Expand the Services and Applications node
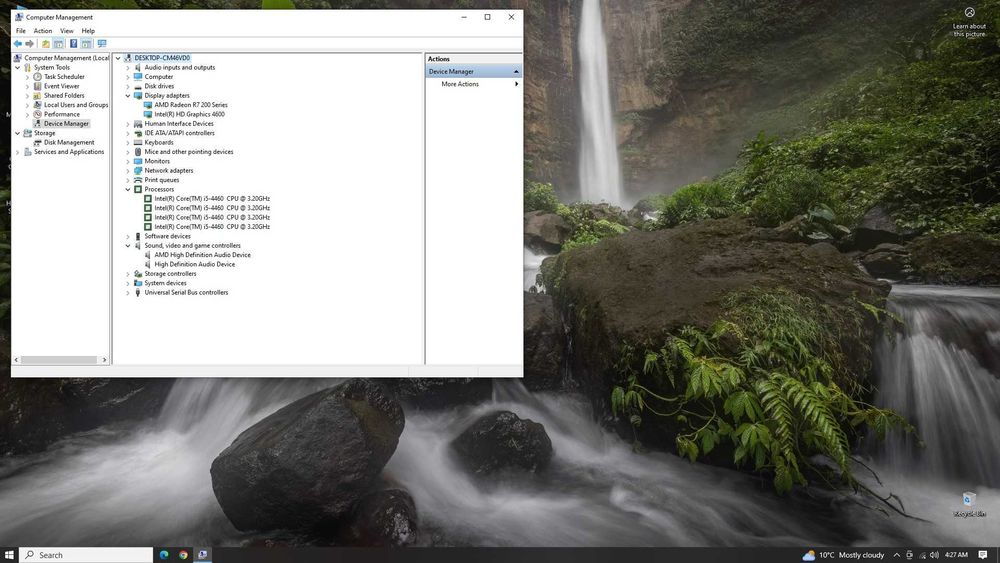Screen dimensions: 1000x563 (x=17, y=152)
